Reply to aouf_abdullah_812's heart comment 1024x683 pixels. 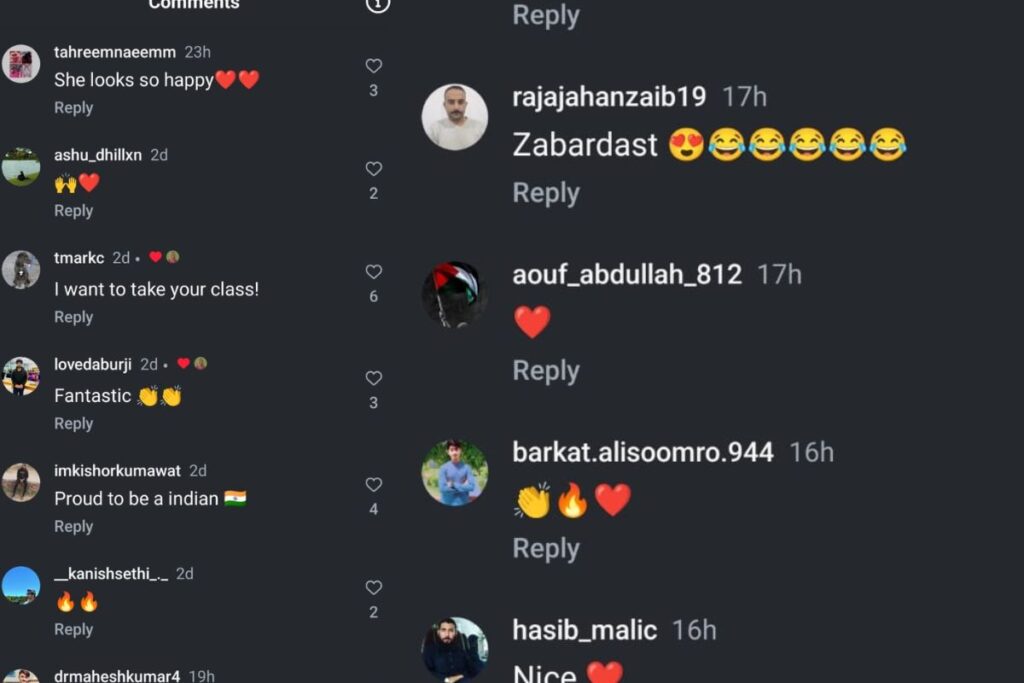(546, 371)
